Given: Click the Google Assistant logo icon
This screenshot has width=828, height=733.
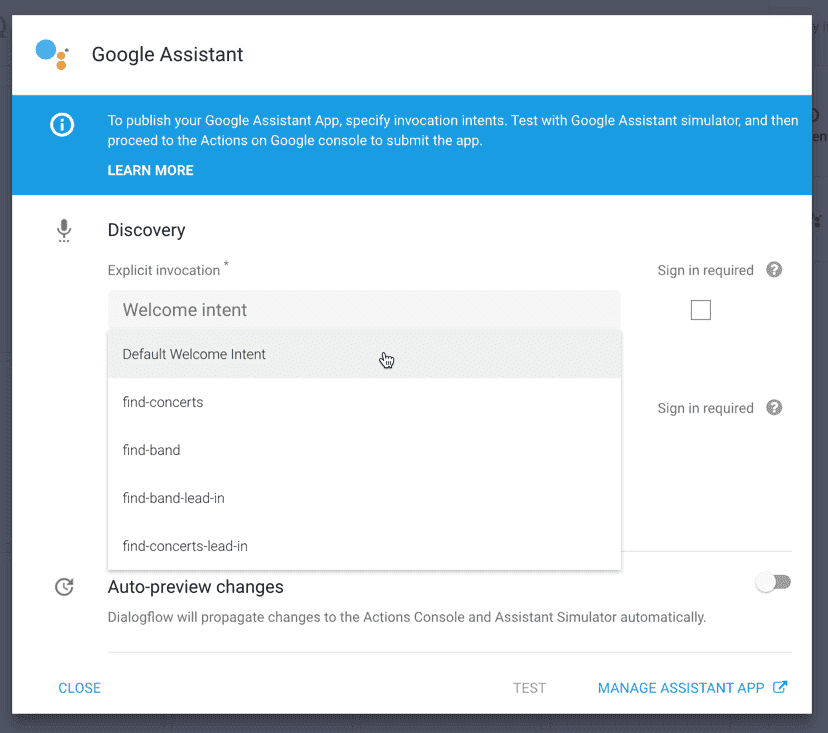Looking at the screenshot, I should (51, 55).
